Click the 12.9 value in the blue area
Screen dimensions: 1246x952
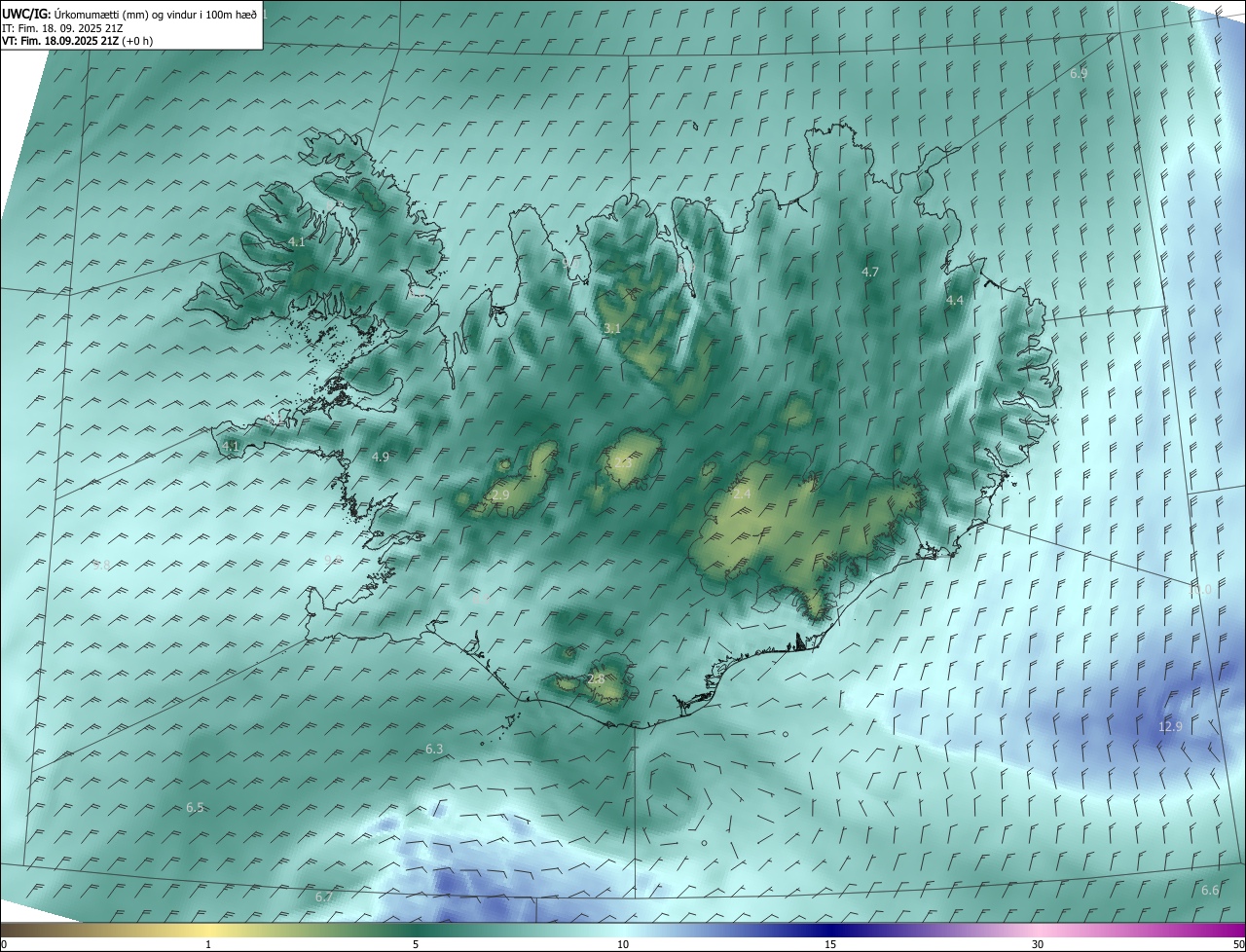pyautogui.click(x=1170, y=726)
